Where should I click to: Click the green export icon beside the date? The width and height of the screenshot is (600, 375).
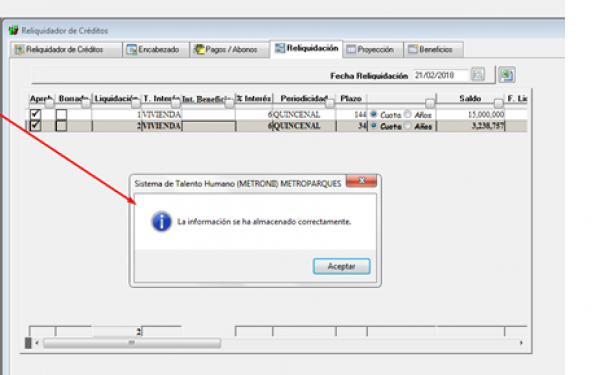point(506,75)
